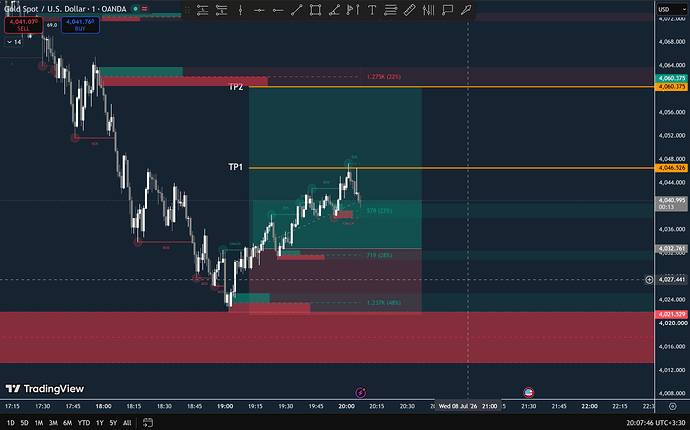690x430 pixels.
Task: Click the plus button on crosshair price label
Action: point(649,279)
